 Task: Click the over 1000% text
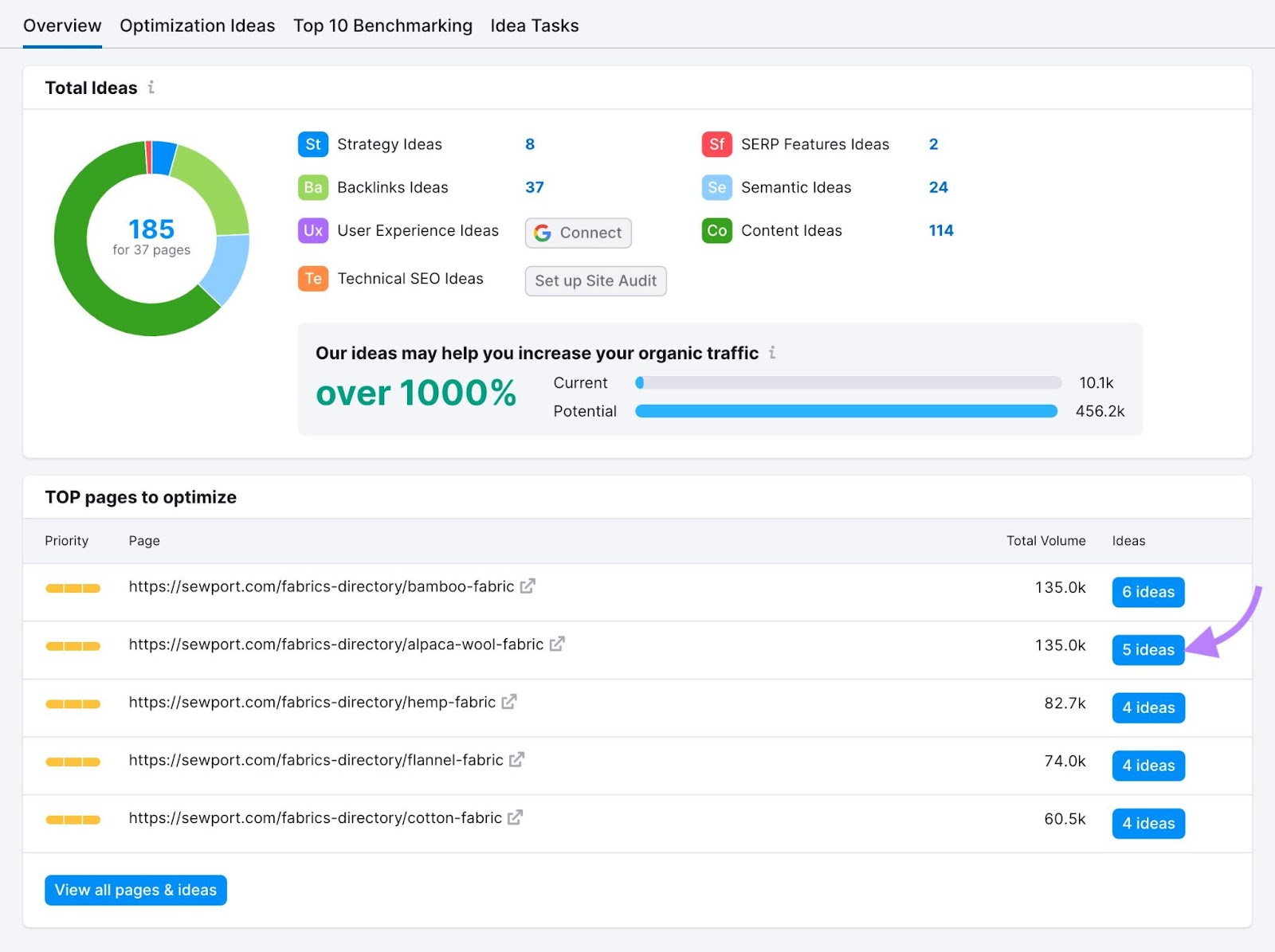(x=416, y=393)
